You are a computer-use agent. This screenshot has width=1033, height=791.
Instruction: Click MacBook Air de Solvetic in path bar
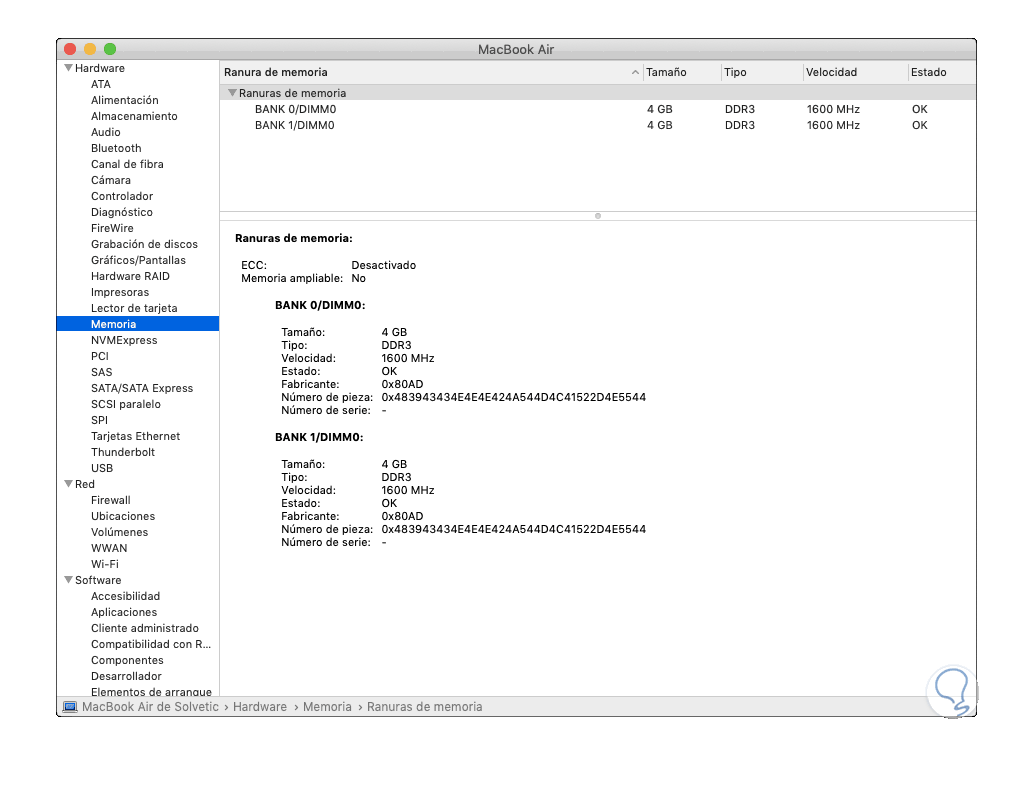pyautogui.click(x=150, y=707)
